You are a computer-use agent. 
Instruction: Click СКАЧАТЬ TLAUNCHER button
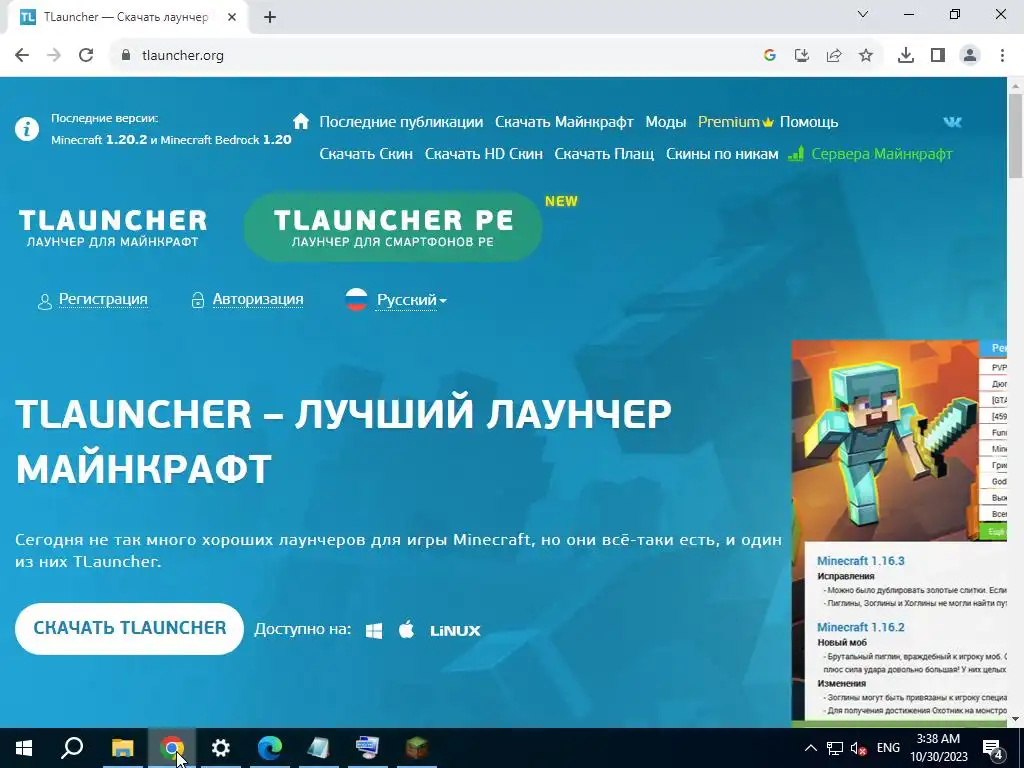[129, 628]
